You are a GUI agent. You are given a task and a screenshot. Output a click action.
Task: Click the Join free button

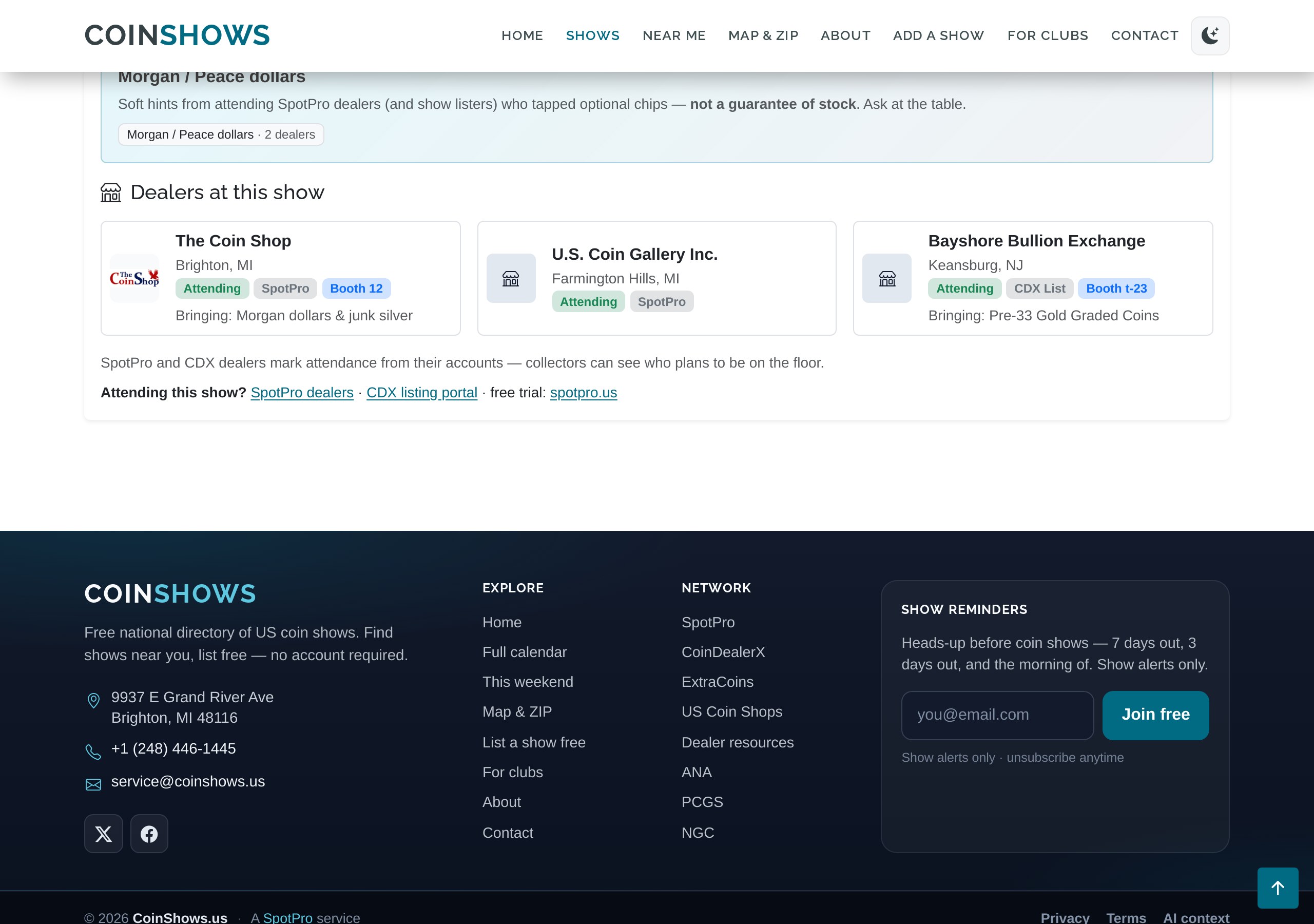click(x=1155, y=715)
